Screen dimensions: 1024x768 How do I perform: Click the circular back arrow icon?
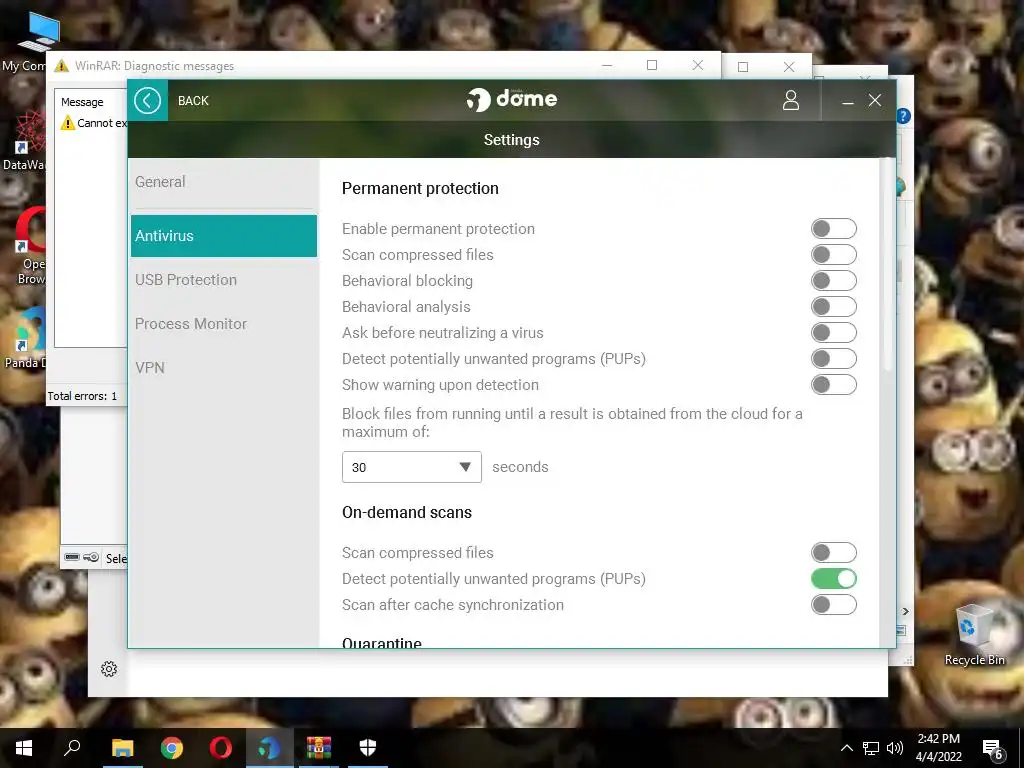coord(148,101)
